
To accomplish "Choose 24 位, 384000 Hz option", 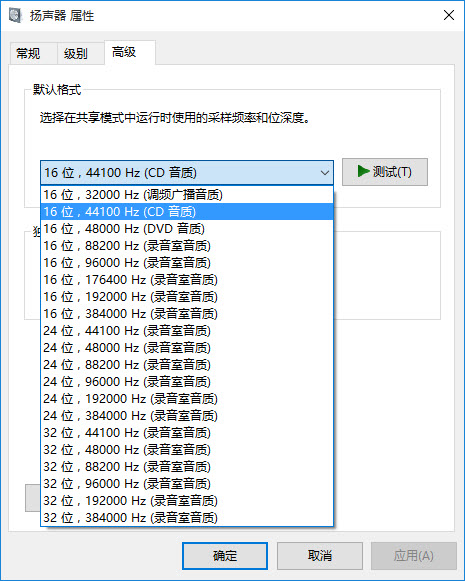I will [187, 416].
